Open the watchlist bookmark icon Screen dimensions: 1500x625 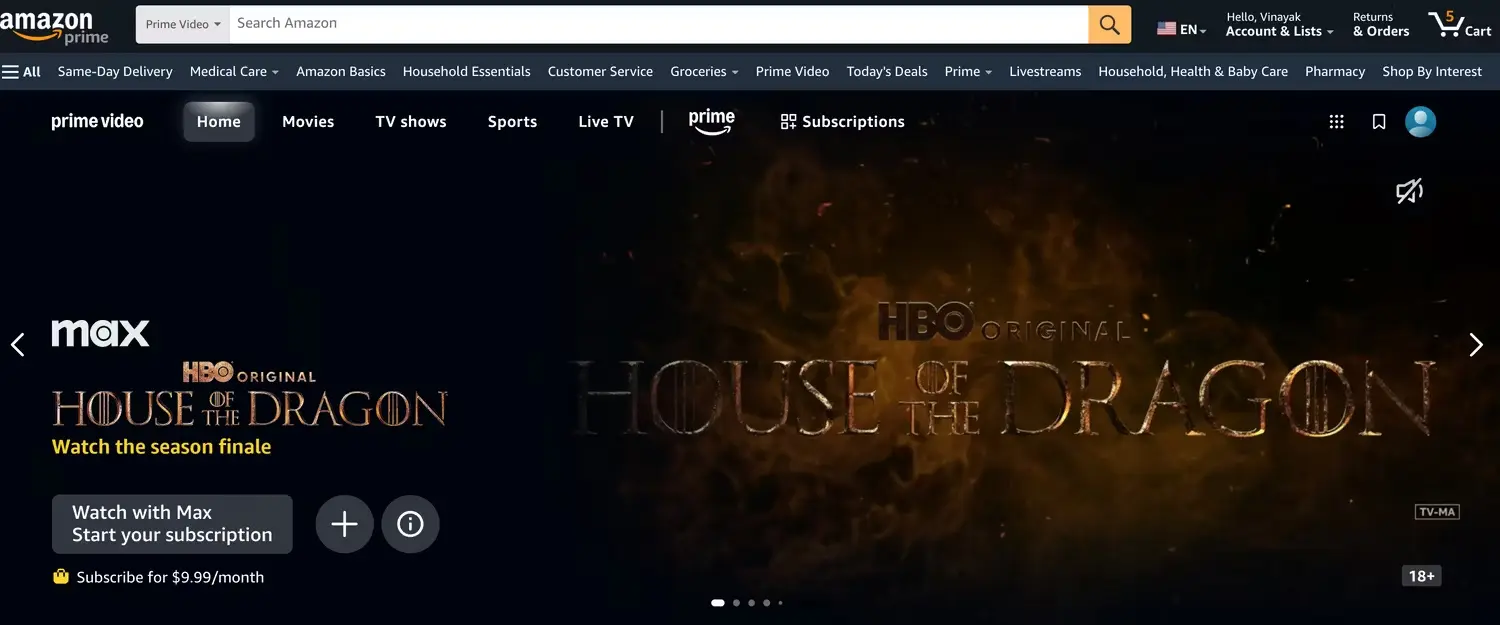1379,122
